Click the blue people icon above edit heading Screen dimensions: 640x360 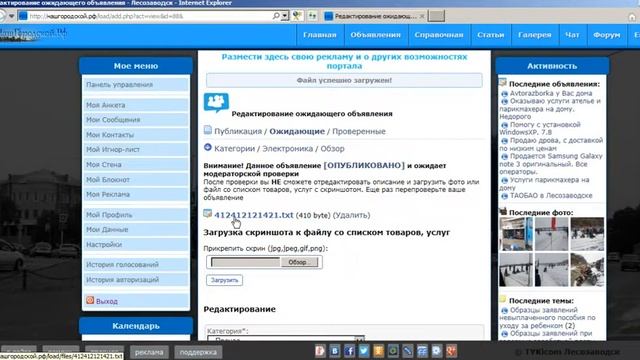(216, 102)
